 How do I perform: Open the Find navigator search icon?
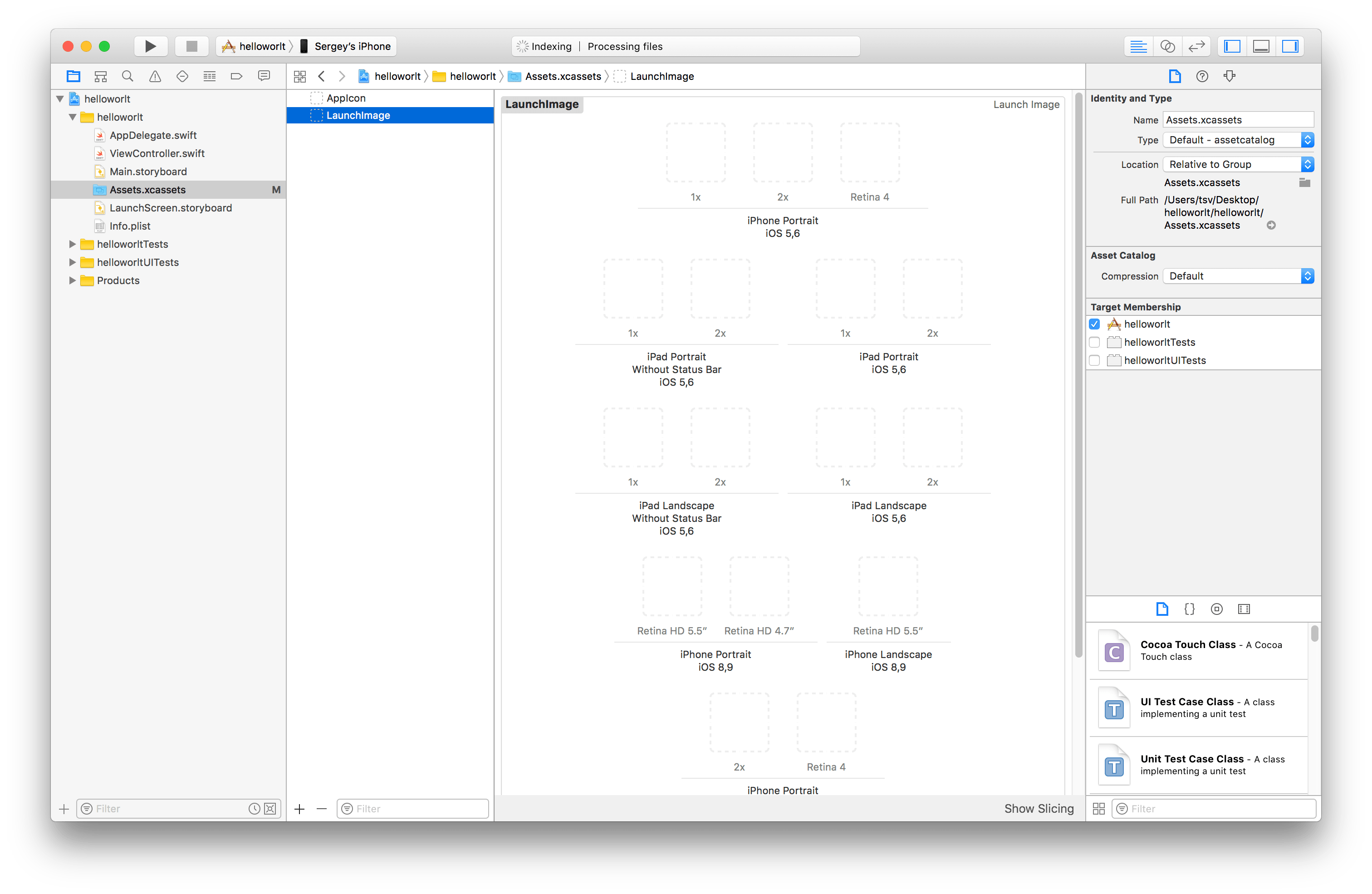point(127,76)
